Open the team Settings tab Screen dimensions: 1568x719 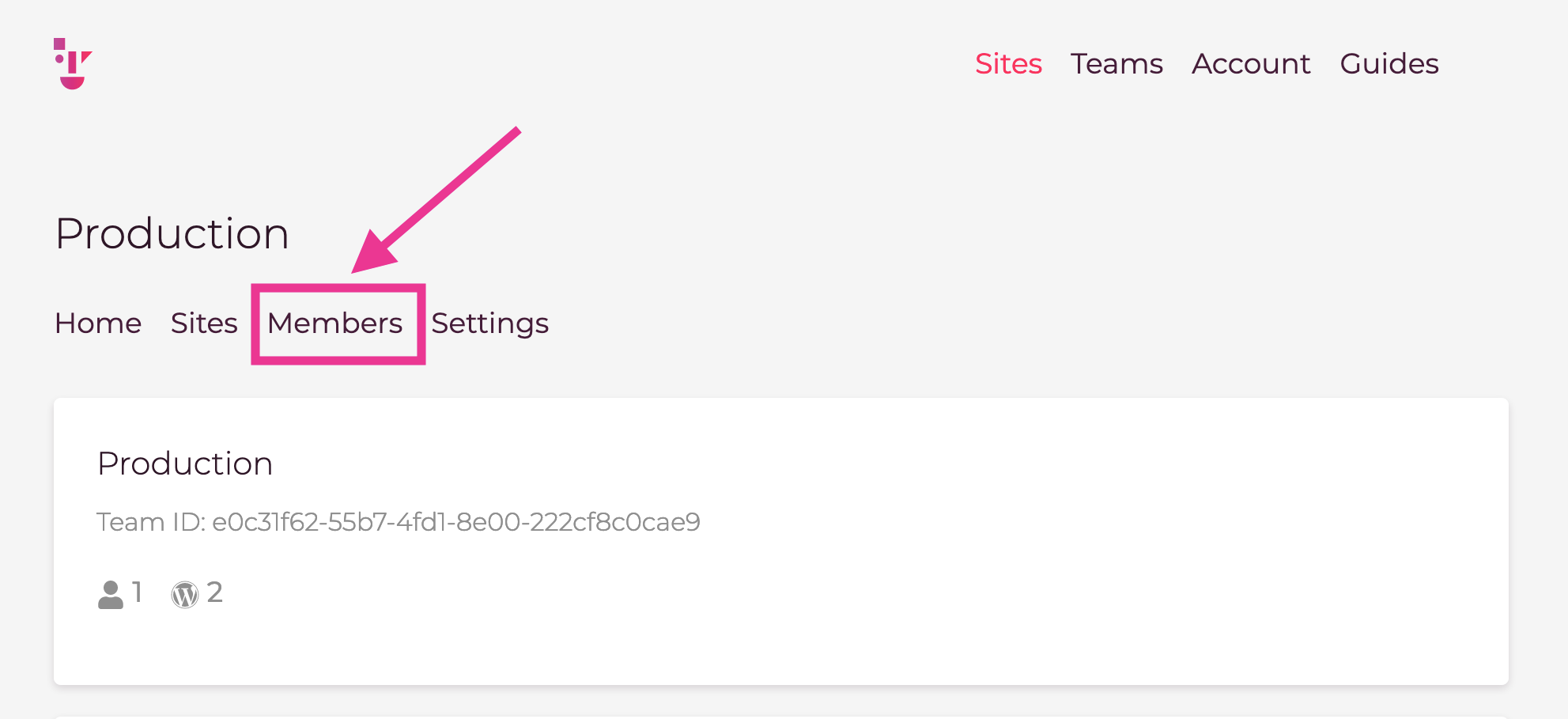(x=490, y=324)
